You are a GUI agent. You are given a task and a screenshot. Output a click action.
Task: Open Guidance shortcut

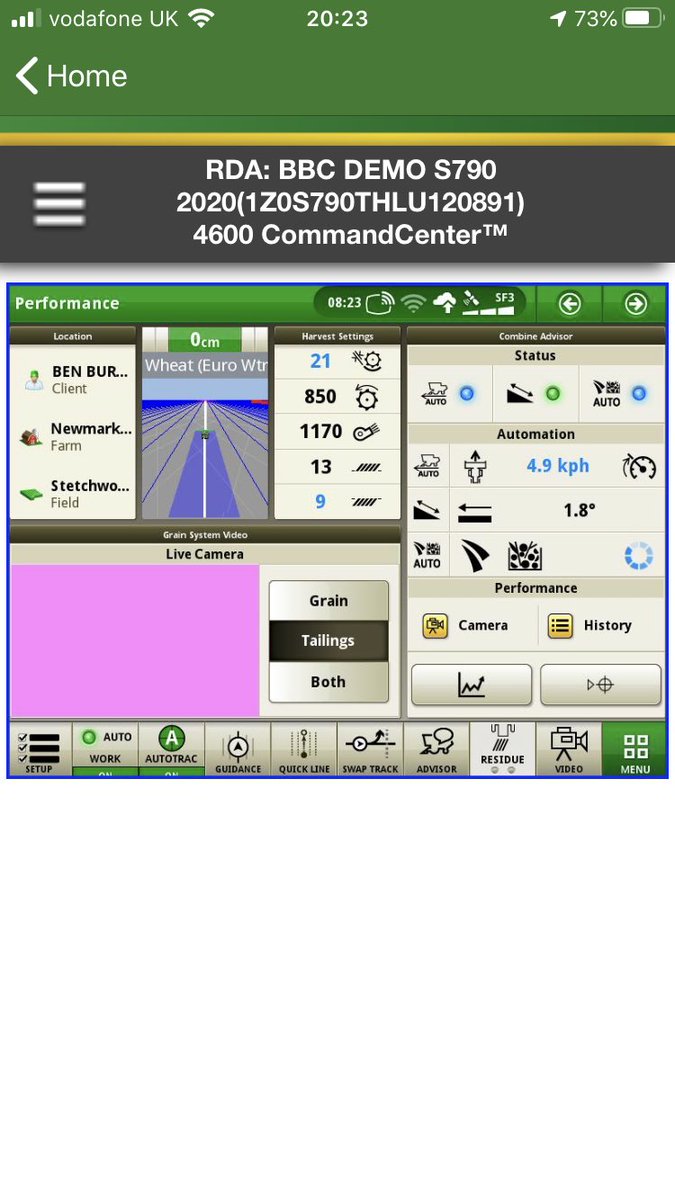238,749
